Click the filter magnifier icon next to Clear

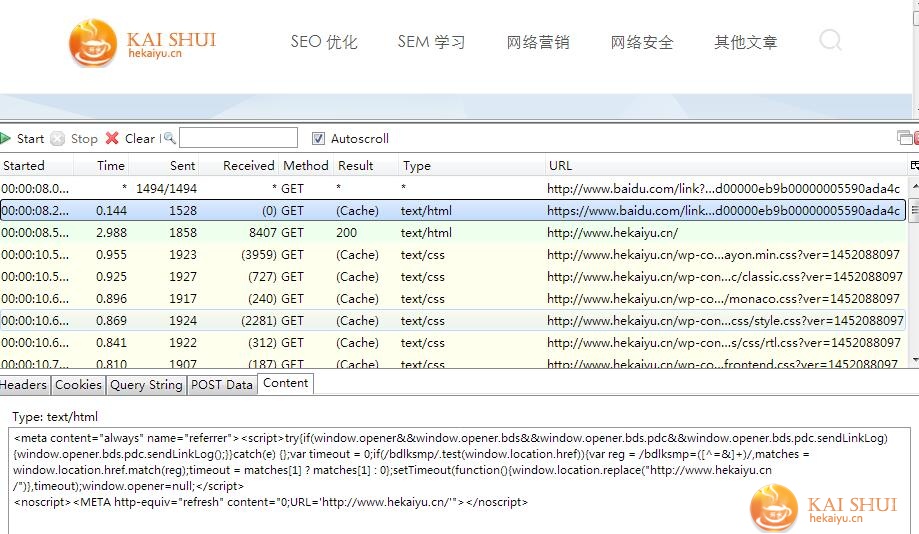(x=169, y=138)
